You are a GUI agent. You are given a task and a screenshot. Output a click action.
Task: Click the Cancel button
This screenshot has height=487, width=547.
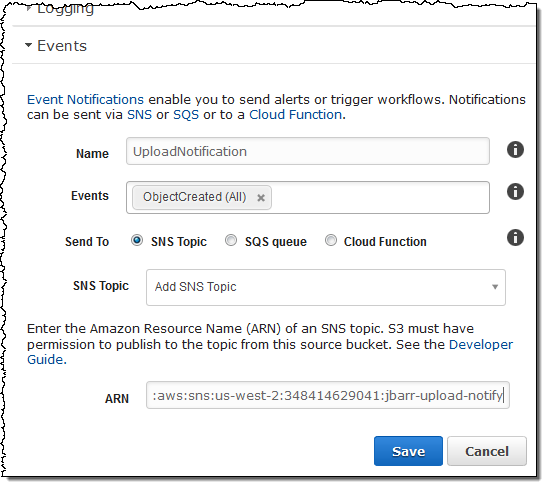(487, 451)
